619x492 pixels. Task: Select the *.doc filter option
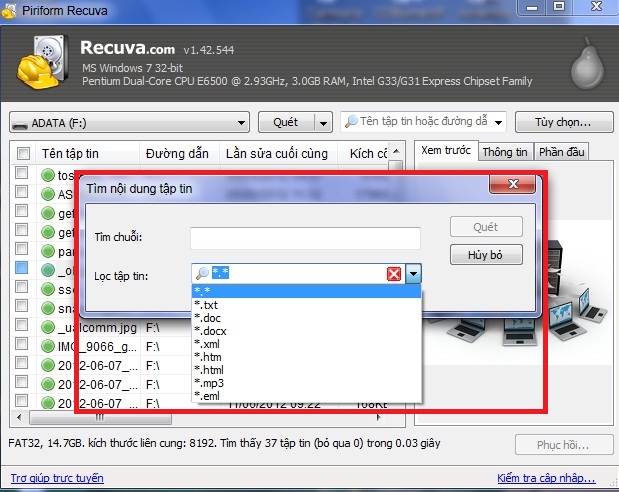(x=306, y=318)
